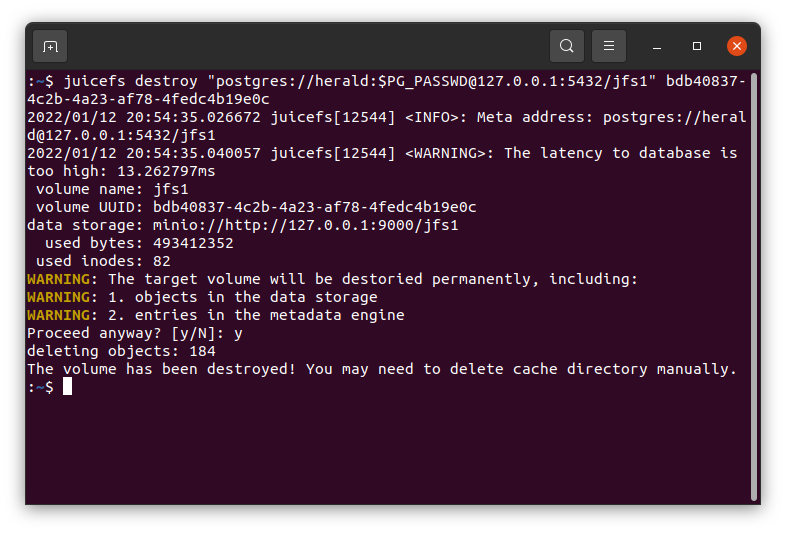Image resolution: width=786 pixels, height=533 pixels.
Task: Click the 'deleting objects: 184' line
Action: pyautogui.click(x=121, y=351)
